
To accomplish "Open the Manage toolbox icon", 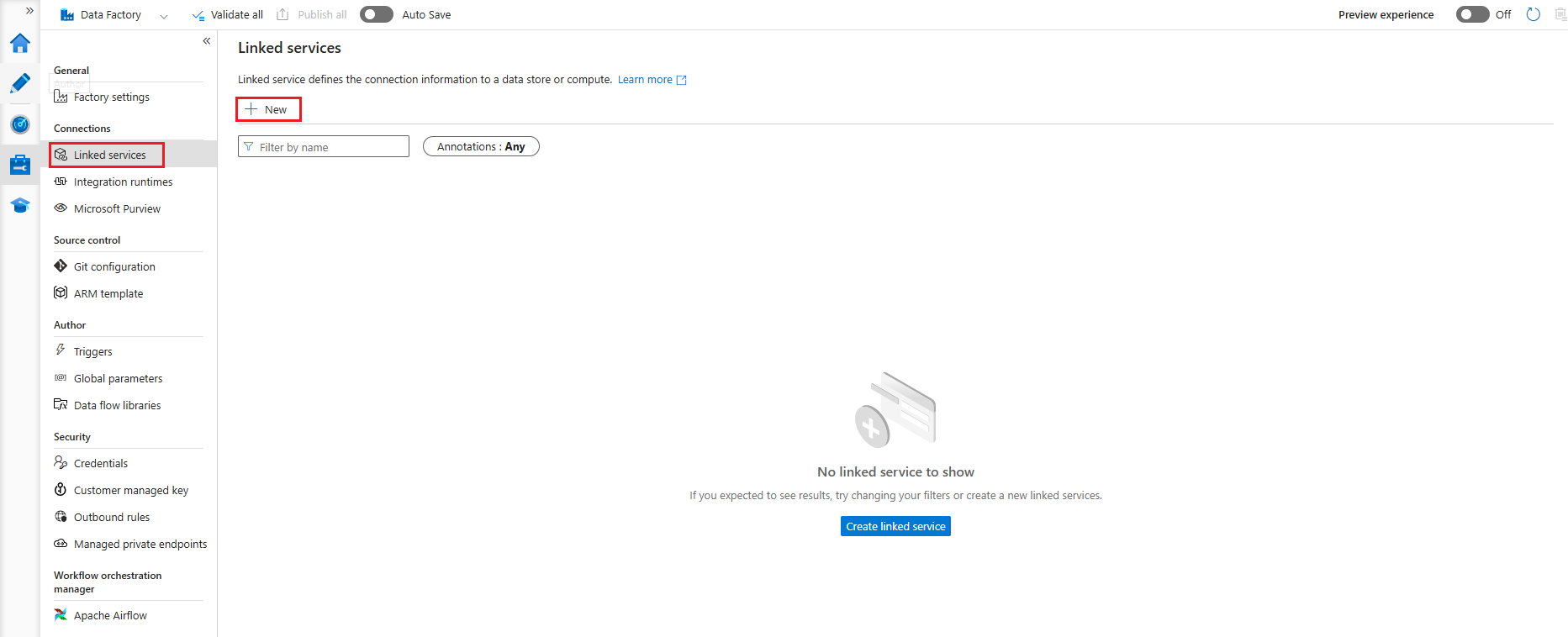I will 20,165.
